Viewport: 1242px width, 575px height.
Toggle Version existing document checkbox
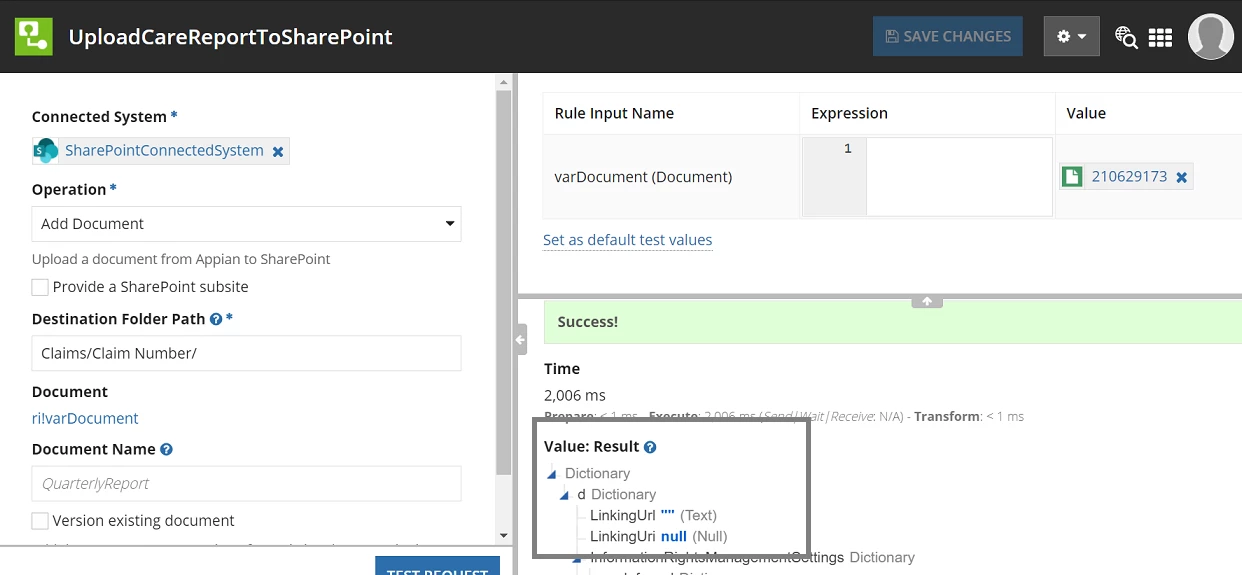[40, 521]
